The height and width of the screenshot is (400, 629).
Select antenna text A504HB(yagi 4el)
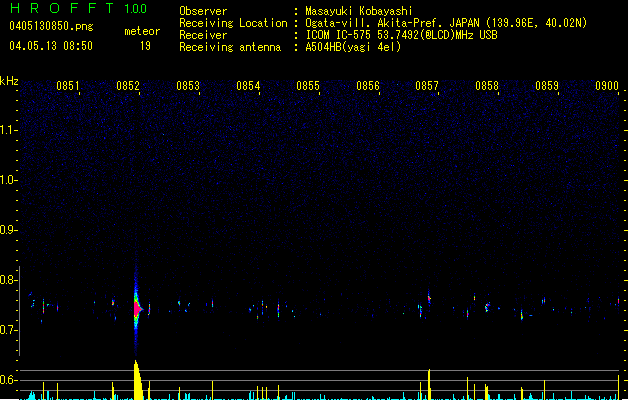coord(353,47)
